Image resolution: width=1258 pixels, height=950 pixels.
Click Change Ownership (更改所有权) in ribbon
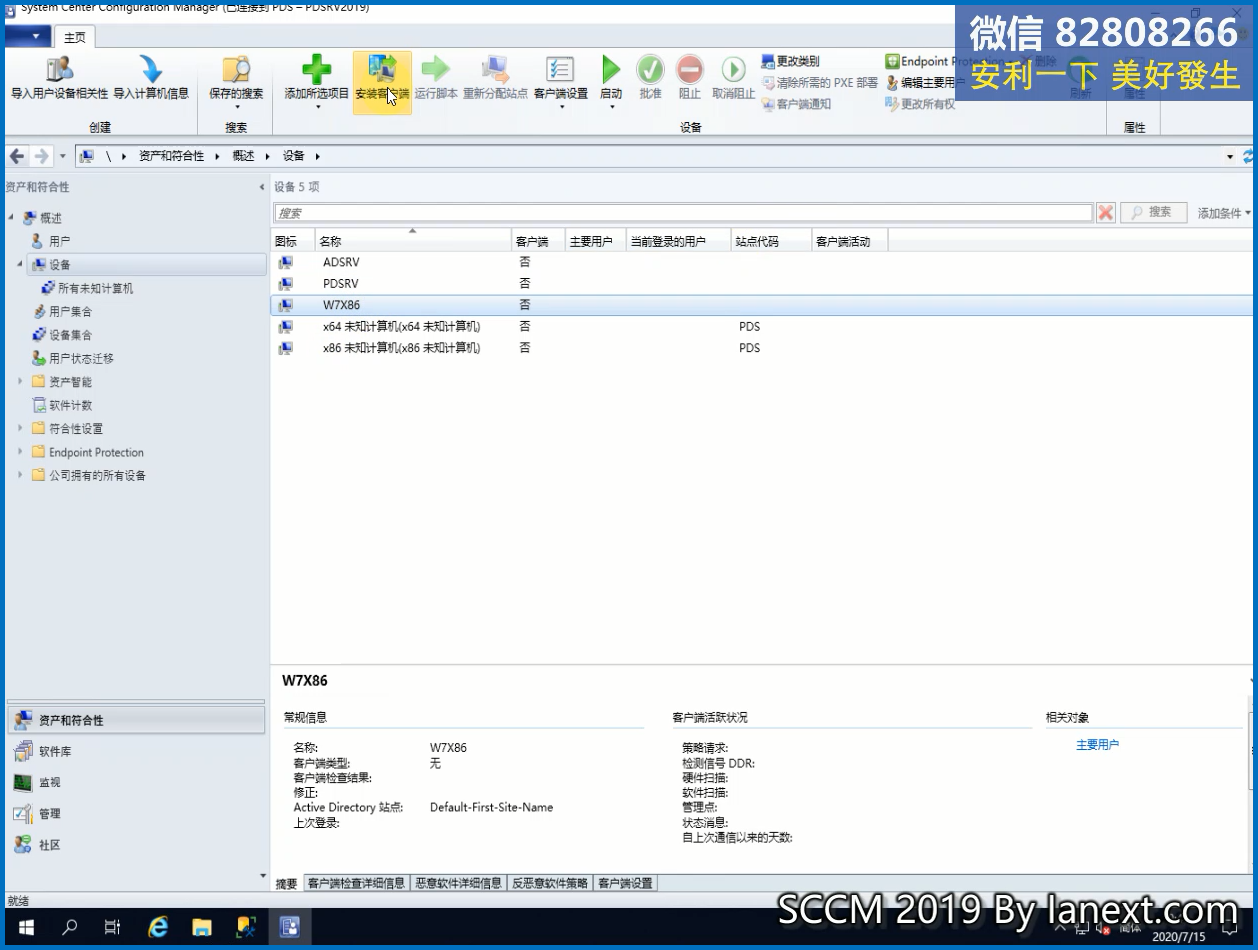coord(921,104)
